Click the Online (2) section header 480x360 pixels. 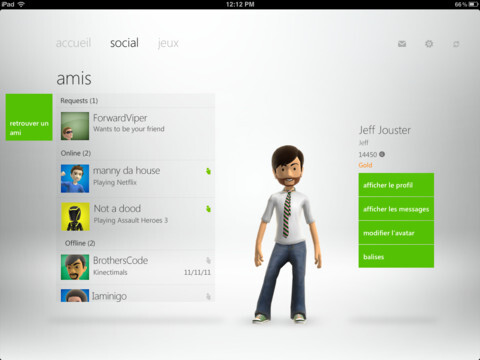coord(76,153)
